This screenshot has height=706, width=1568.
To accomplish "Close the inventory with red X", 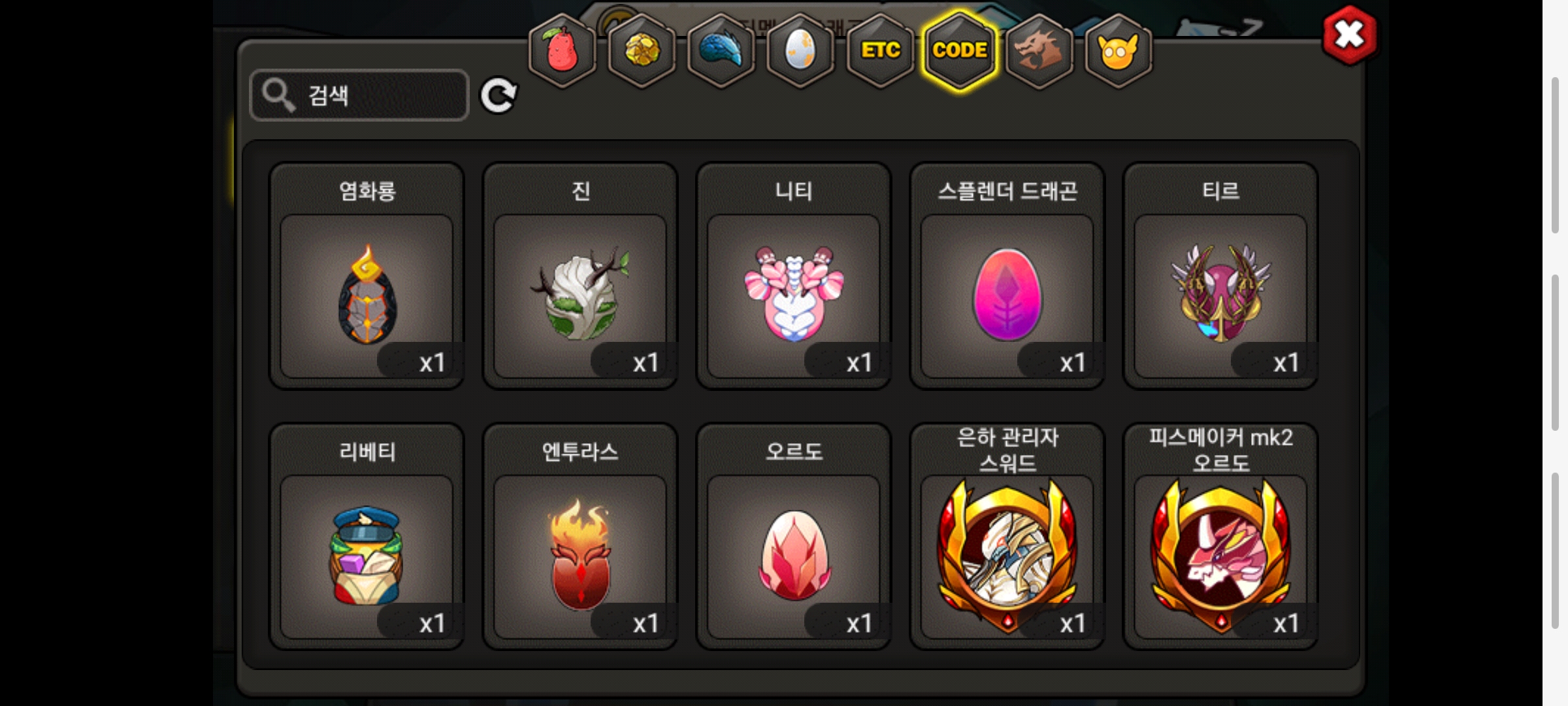I will 1349,35.
